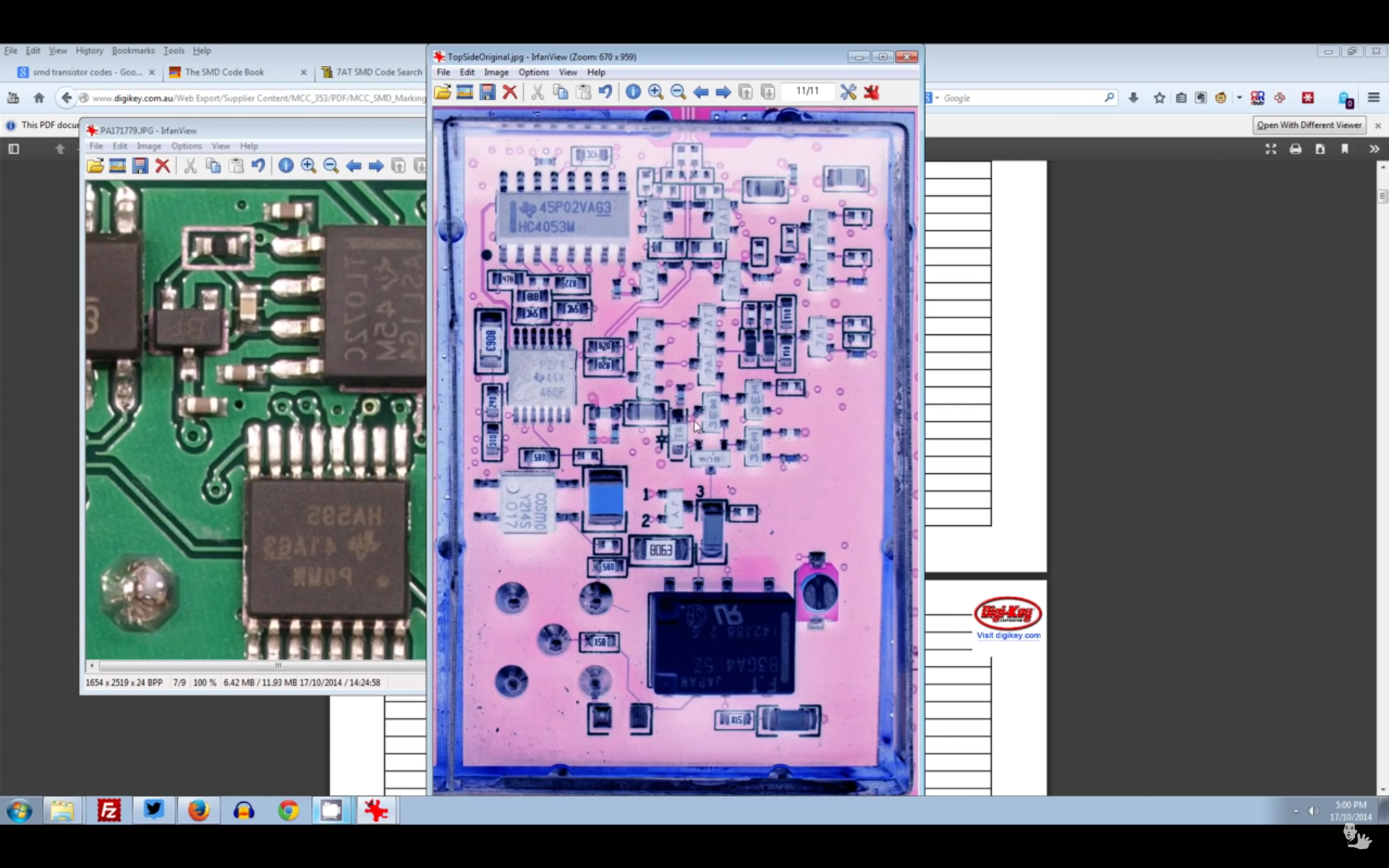Toggle PDF viewer sidebar panel

(x=13, y=149)
